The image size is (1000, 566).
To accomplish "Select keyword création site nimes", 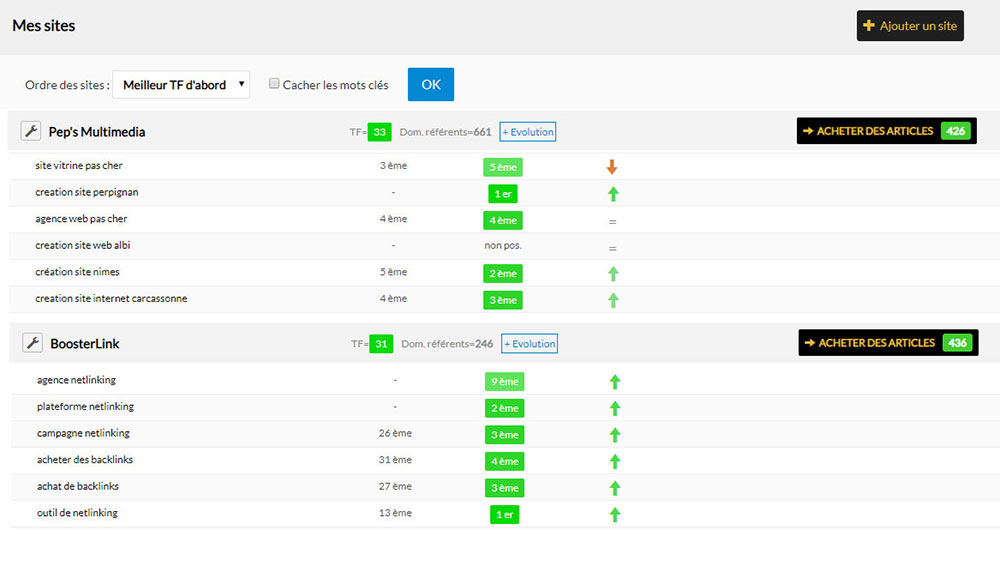I will coord(77,272).
